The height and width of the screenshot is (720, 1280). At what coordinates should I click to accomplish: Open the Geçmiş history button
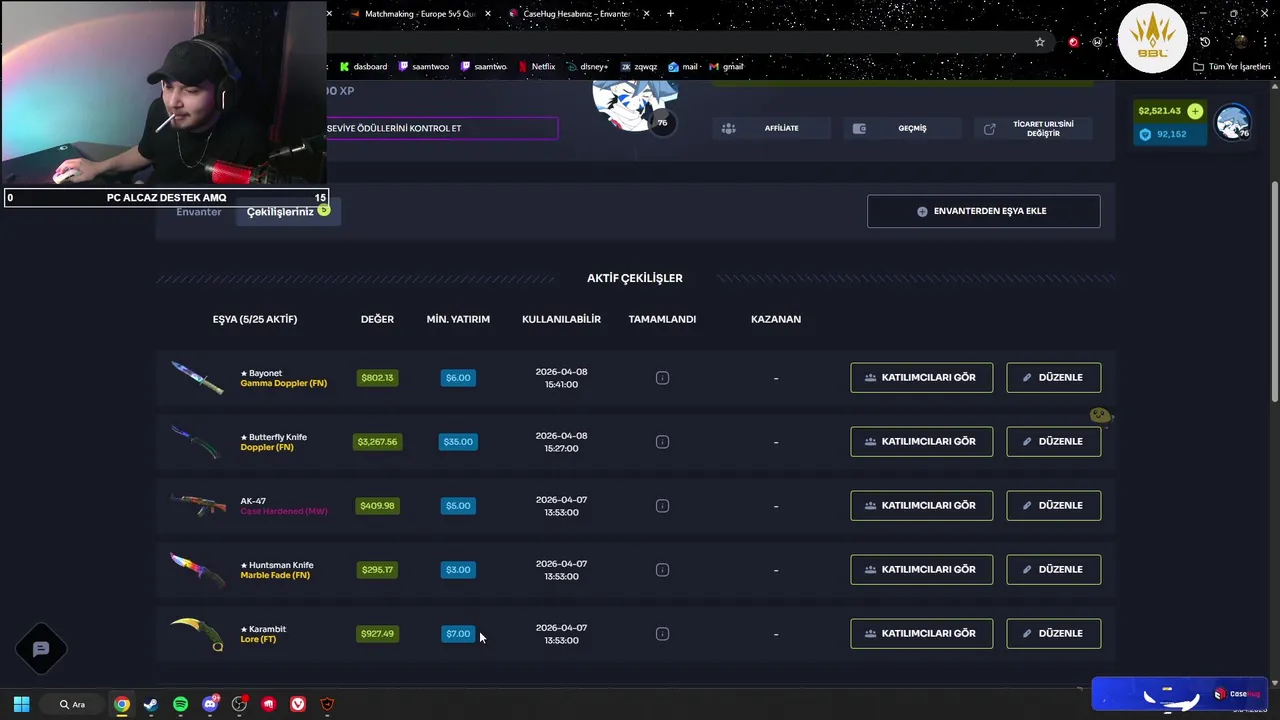[x=902, y=128]
